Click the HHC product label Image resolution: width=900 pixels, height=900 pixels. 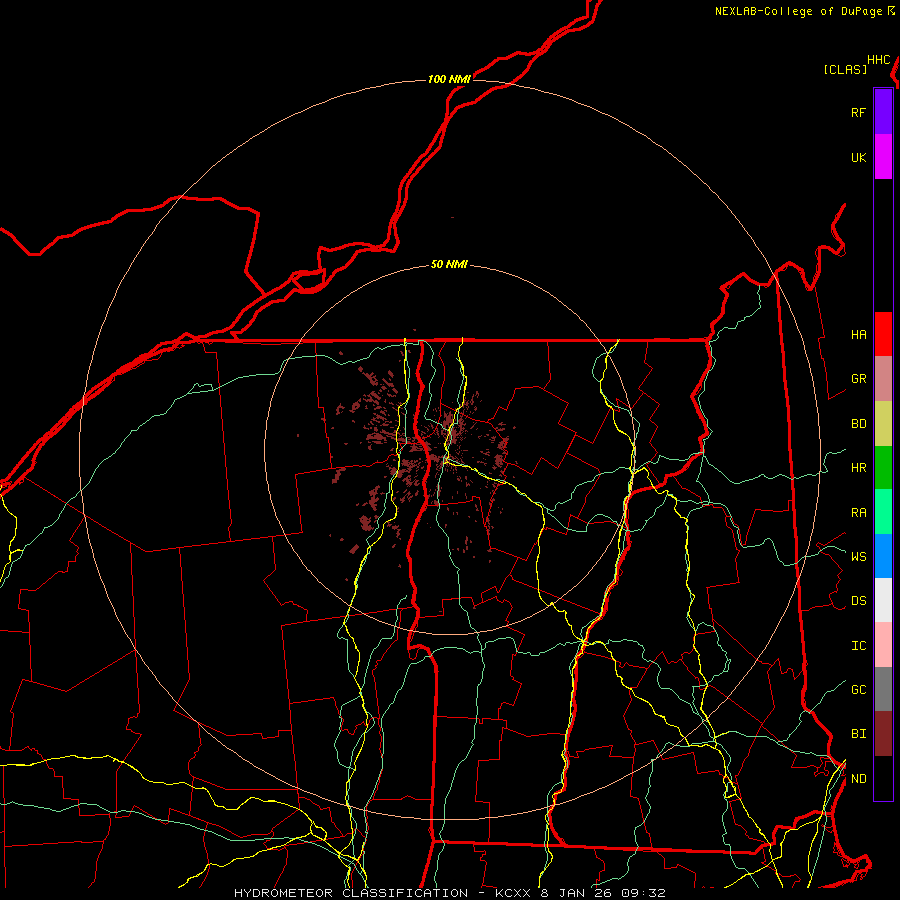click(x=879, y=60)
